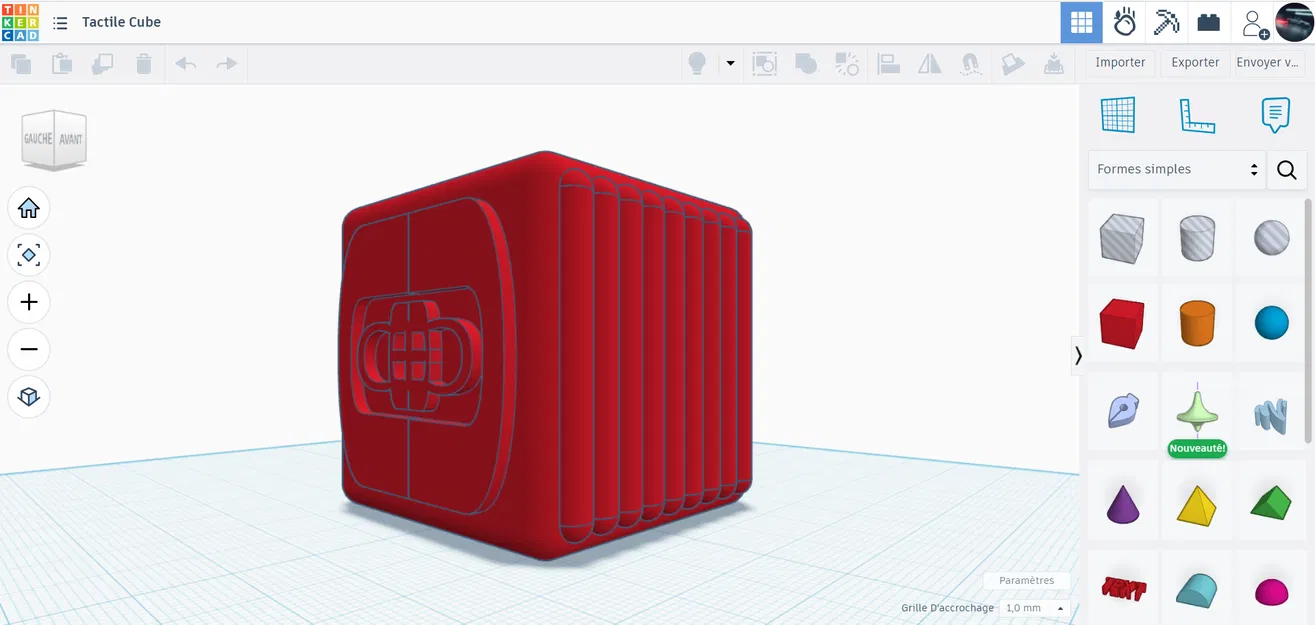Activate the Mirror (flip) tool
1315x625 pixels.
tap(929, 63)
